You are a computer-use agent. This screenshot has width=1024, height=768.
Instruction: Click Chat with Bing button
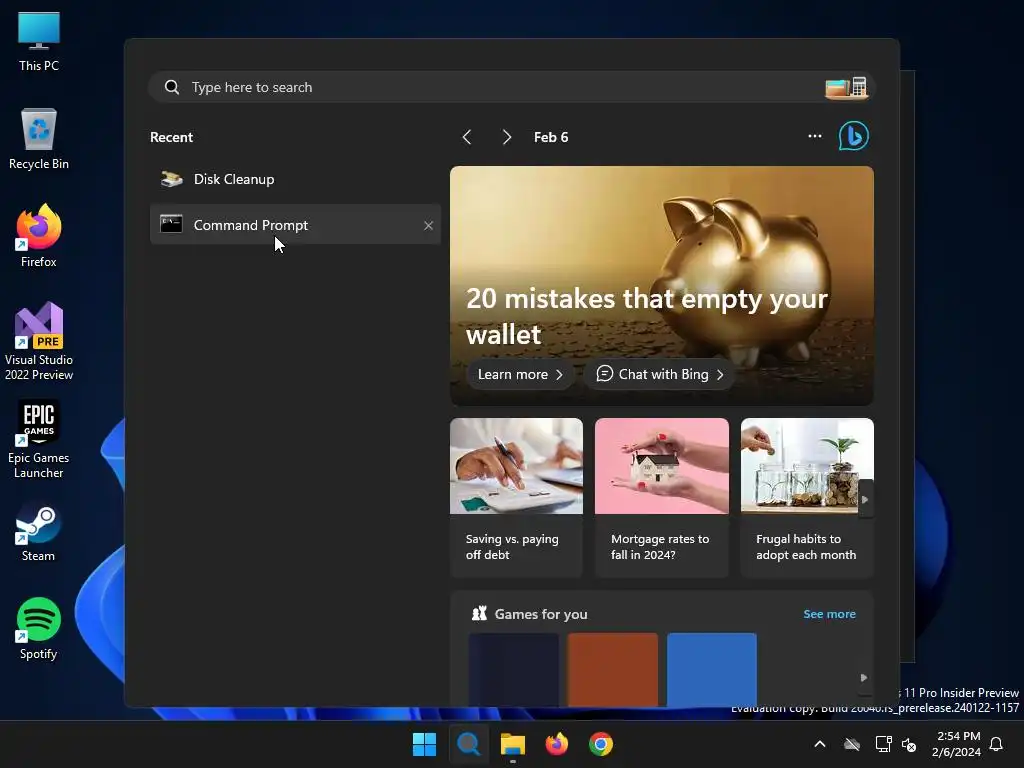(660, 374)
